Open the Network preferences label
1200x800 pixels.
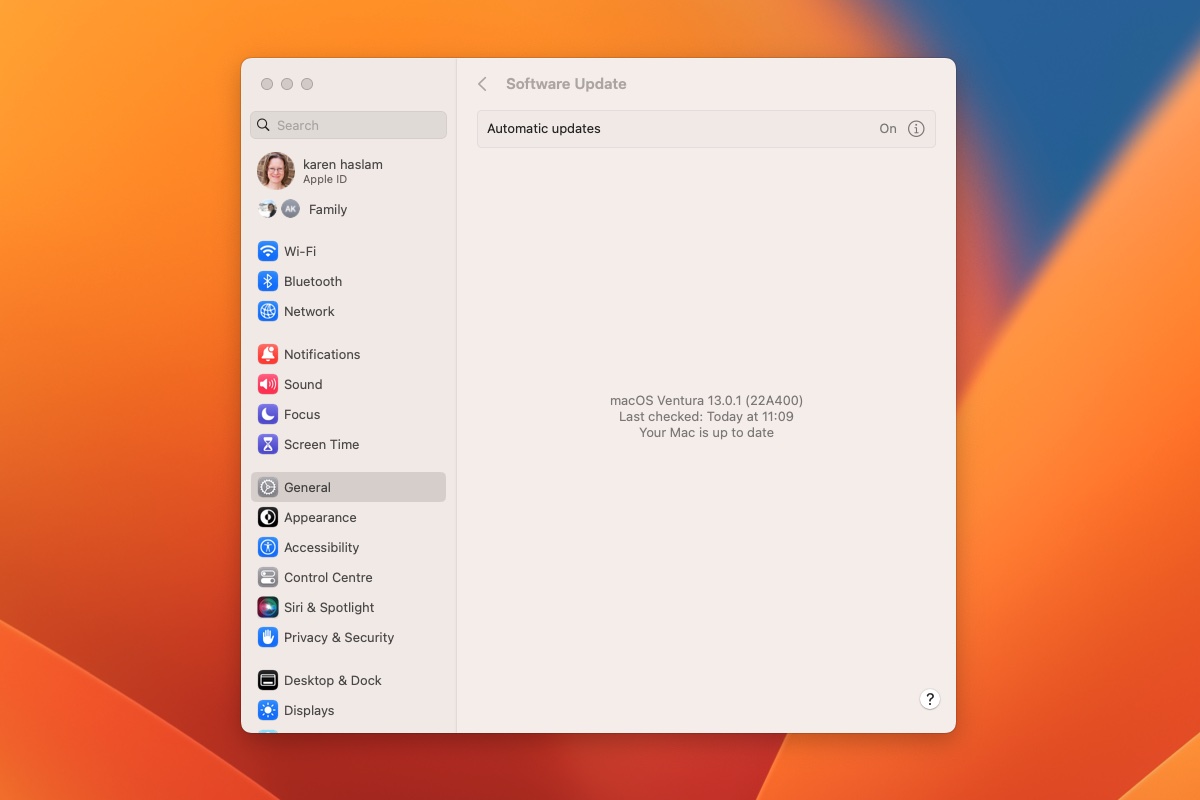tap(309, 311)
